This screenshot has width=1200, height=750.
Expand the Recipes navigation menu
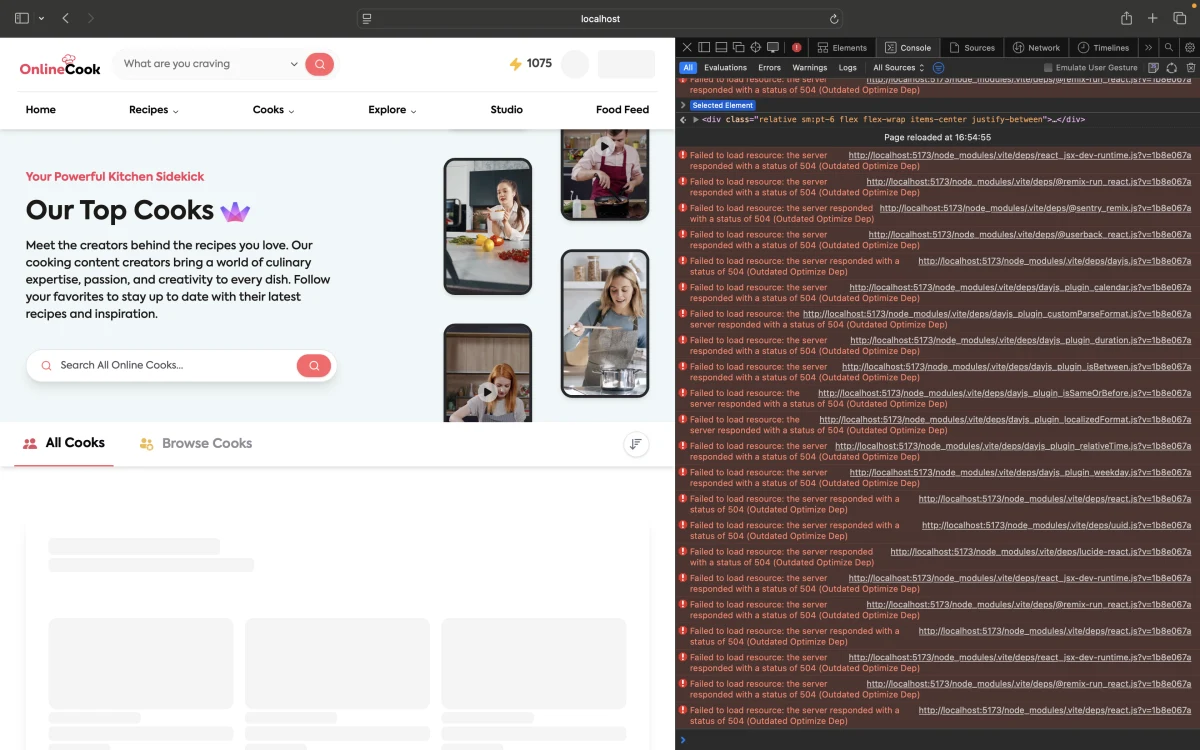[153, 110]
